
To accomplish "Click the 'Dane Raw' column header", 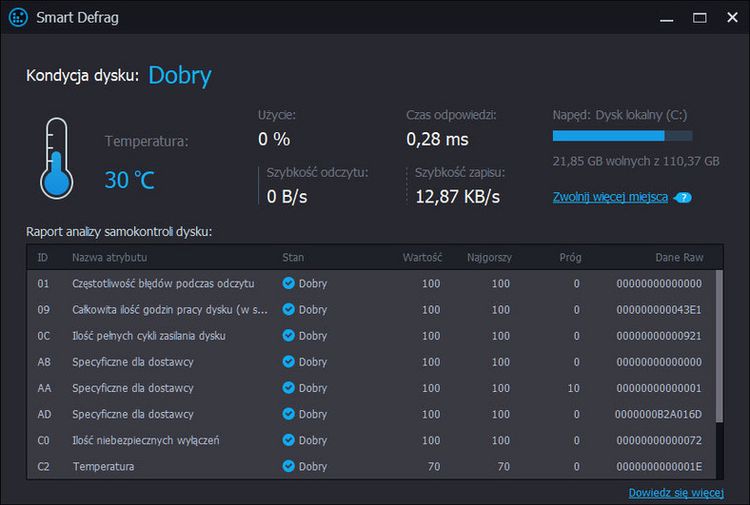I will coord(679,258).
